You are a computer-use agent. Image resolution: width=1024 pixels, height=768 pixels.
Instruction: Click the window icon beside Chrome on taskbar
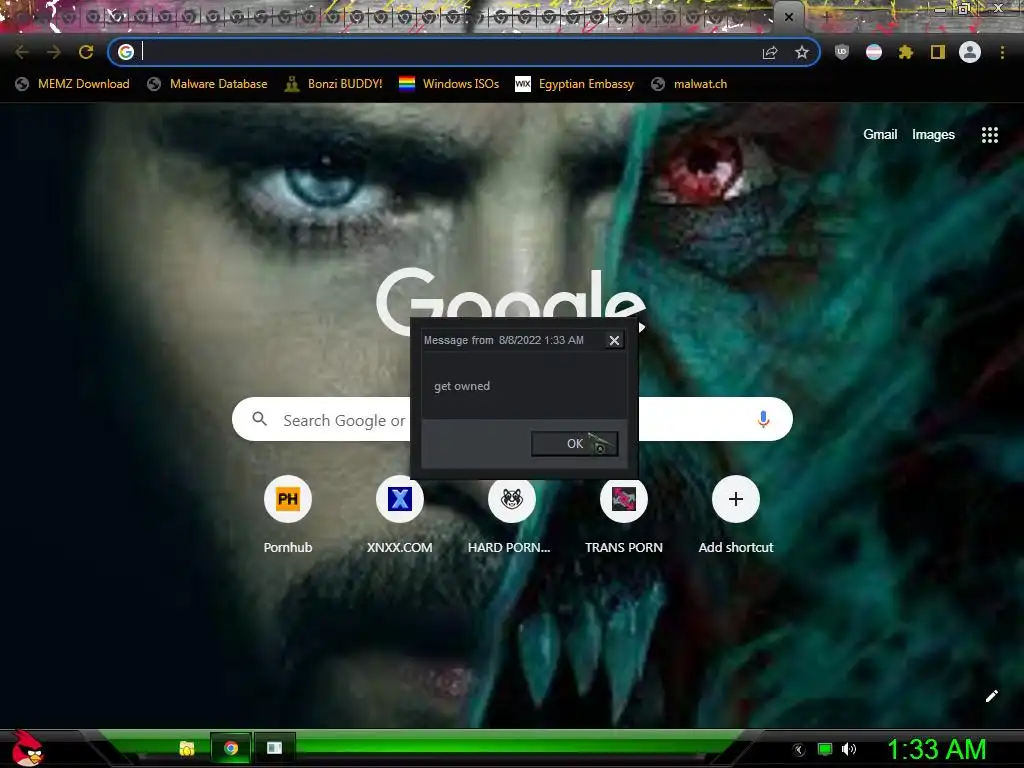pos(274,748)
